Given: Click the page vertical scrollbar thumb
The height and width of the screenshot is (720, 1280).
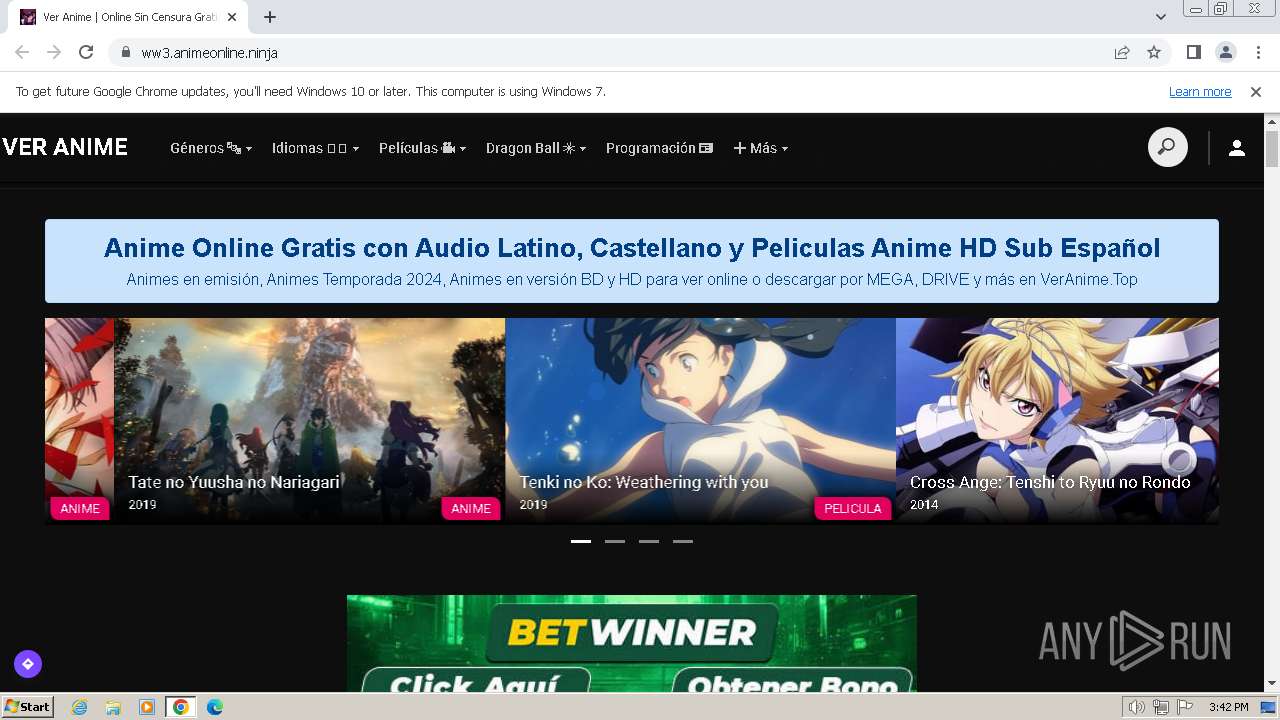Looking at the screenshot, I should tap(1272, 148).
